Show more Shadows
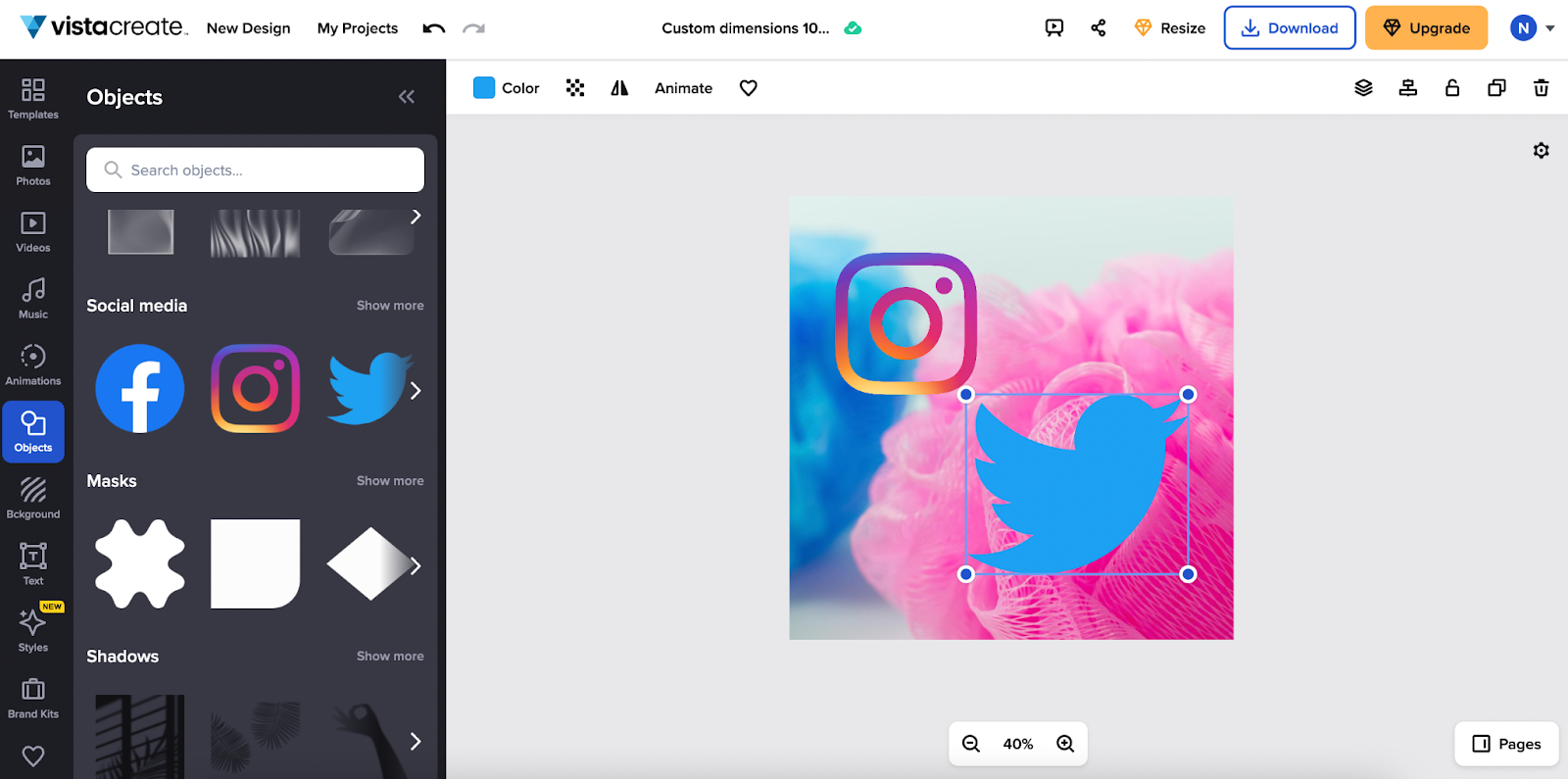The image size is (1568, 779). 390,657
